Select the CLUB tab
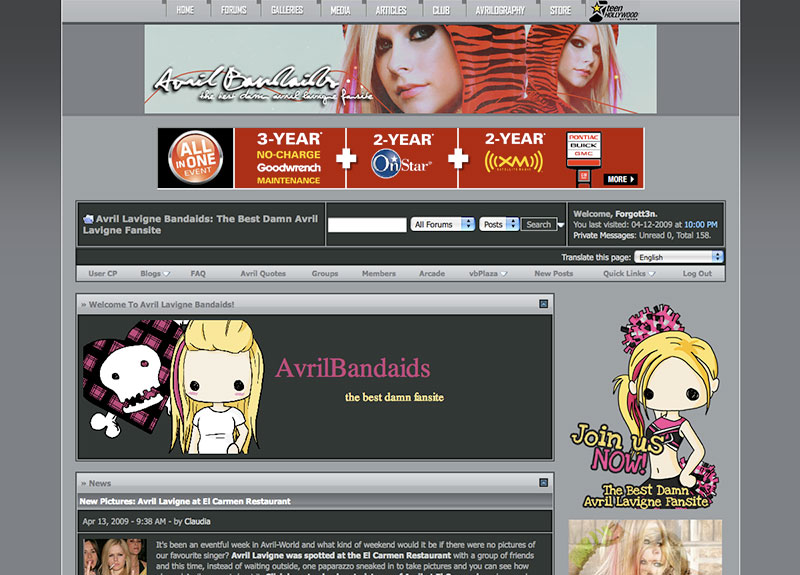Screen dimensions: 800x575 [441, 10]
